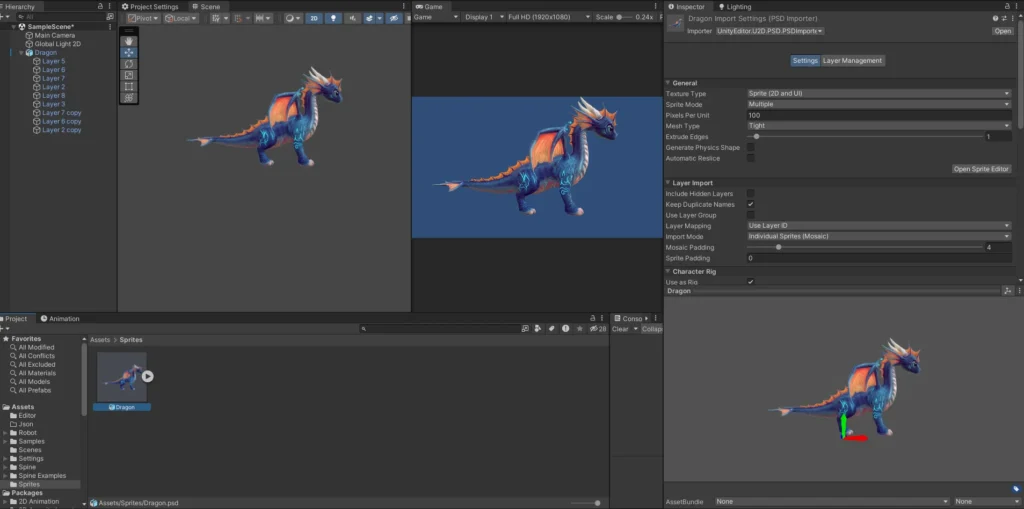Uncheck Keep Duplicate Names option
This screenshot has width=1024, height=509.
751,204
